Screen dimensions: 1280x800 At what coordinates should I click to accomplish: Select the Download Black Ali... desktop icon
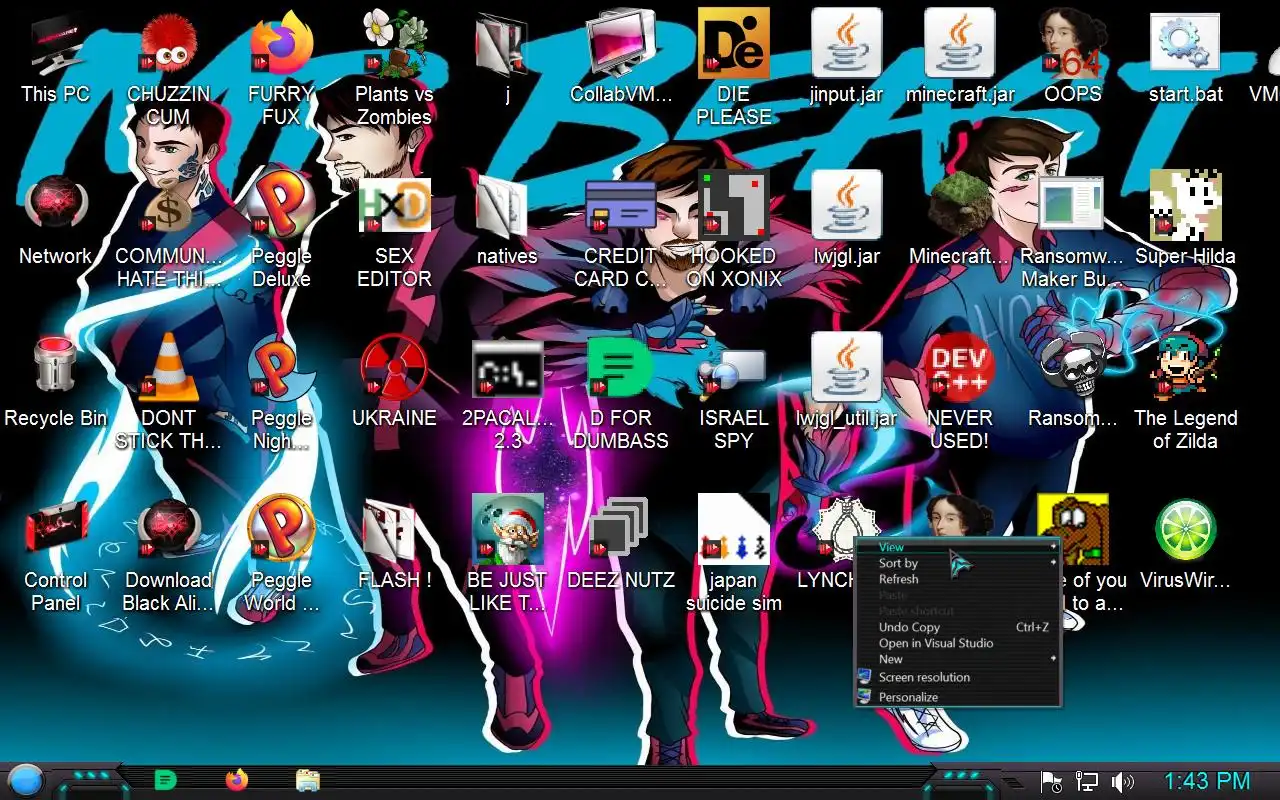tap(168, 530)
